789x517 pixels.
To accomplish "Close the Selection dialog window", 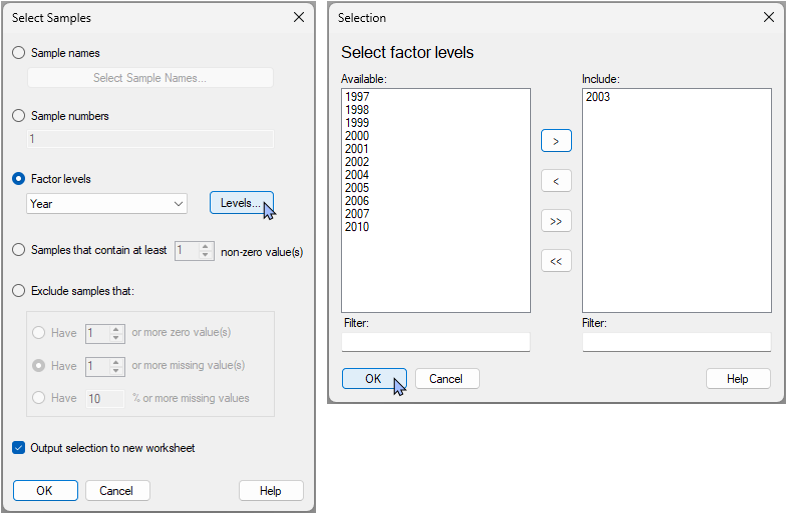I will coord(768,18).
